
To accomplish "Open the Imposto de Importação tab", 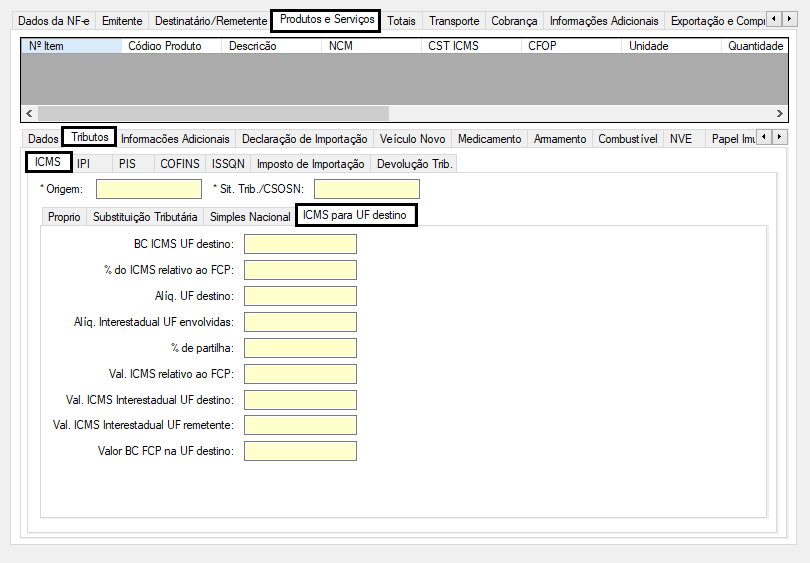I will (x=310, y=164).
